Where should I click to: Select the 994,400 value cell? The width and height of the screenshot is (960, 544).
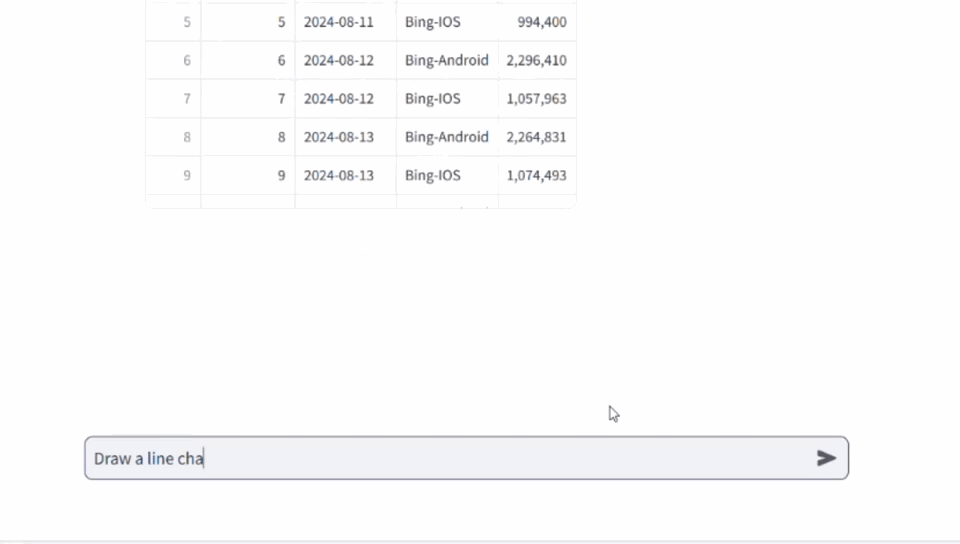[x=537, y=22]
